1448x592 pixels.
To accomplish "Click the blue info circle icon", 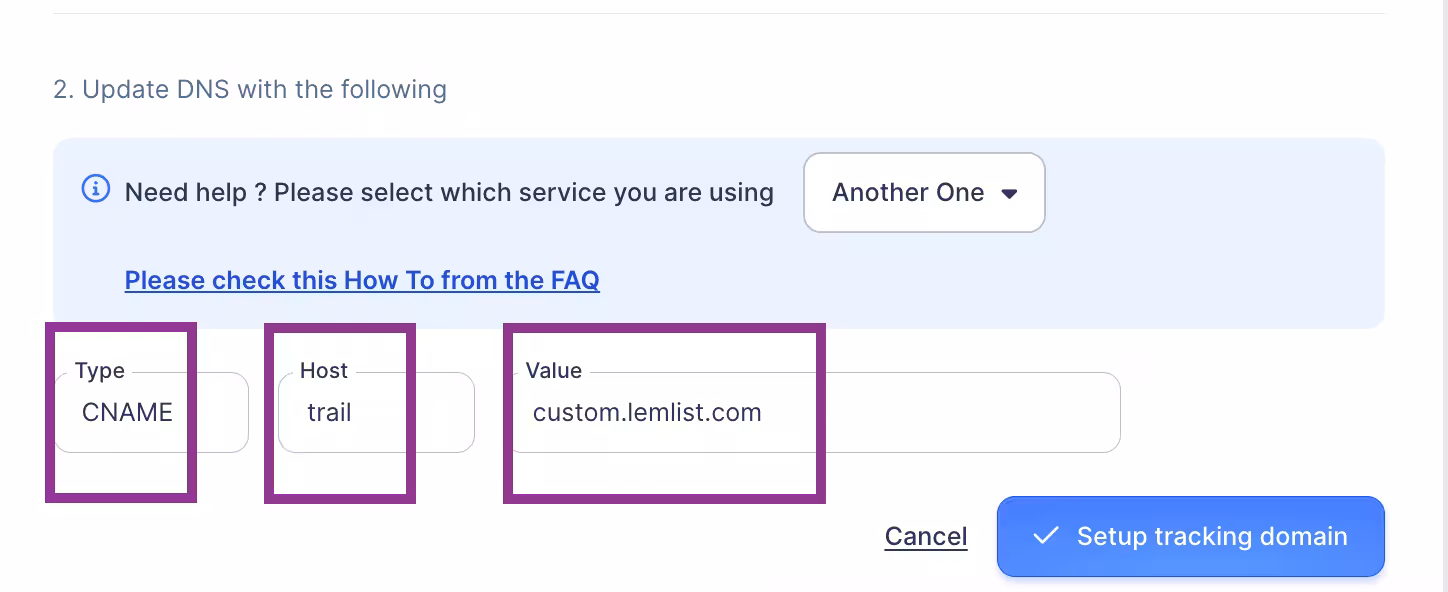I will 95,188.
